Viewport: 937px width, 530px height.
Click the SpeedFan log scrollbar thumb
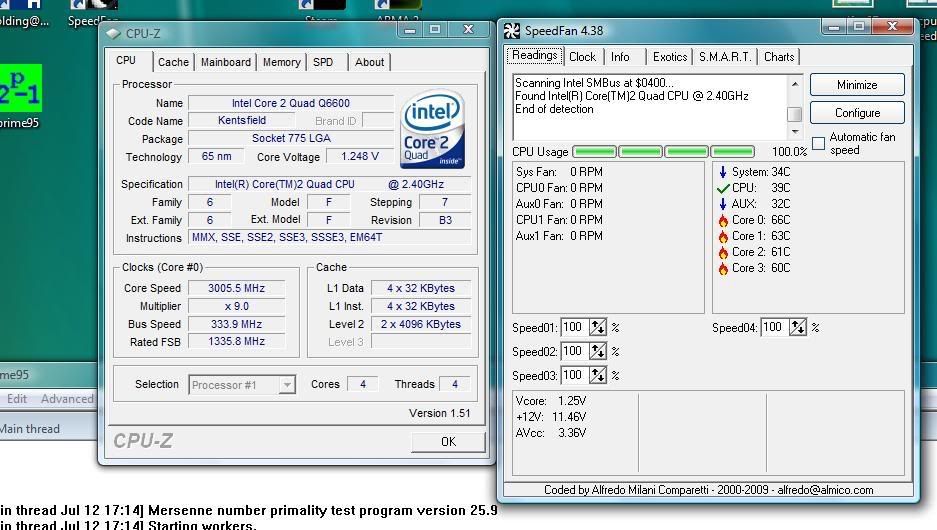(x=794, y=114)
